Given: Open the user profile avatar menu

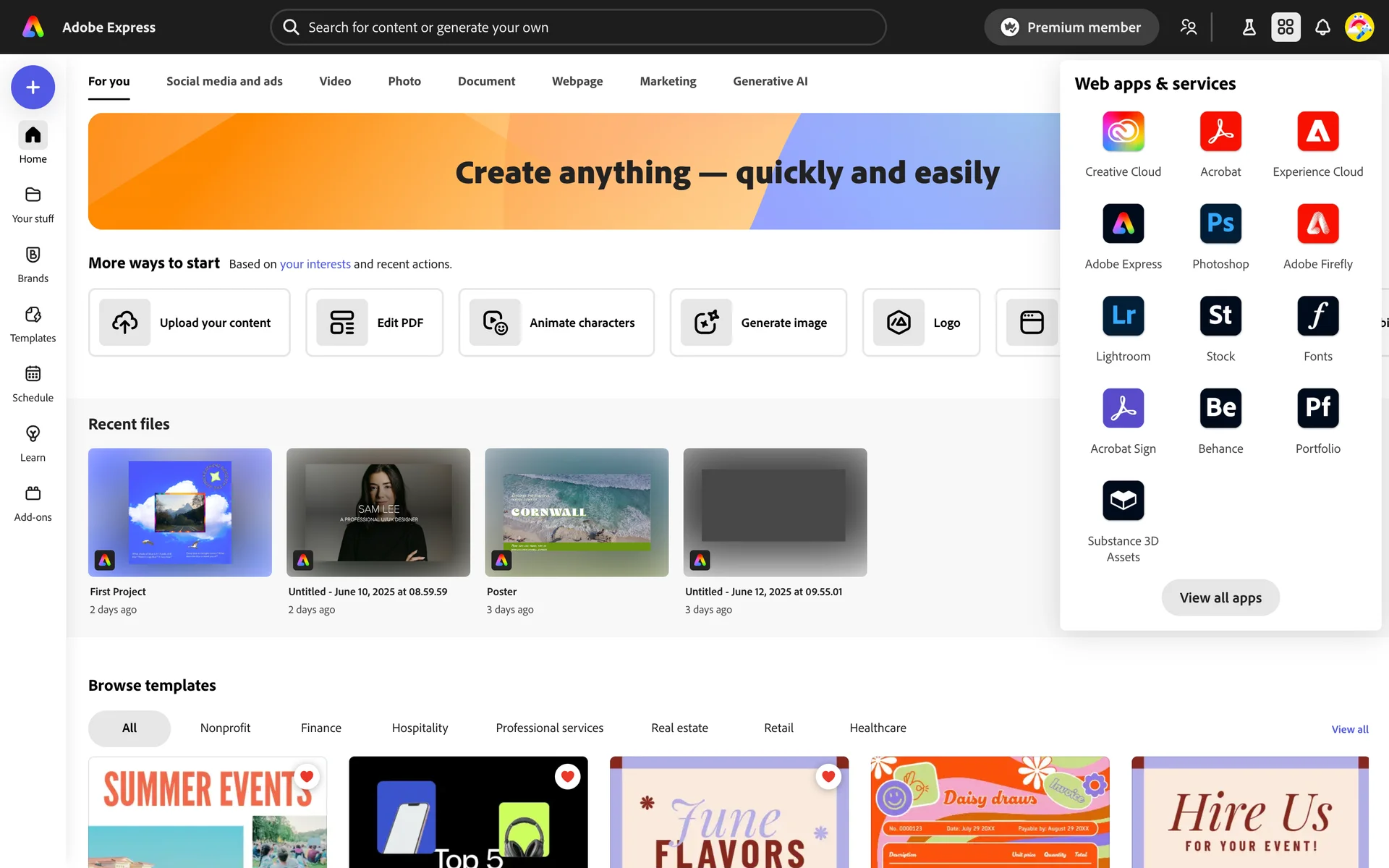Looking at the screenshot, I should 1359,27.
